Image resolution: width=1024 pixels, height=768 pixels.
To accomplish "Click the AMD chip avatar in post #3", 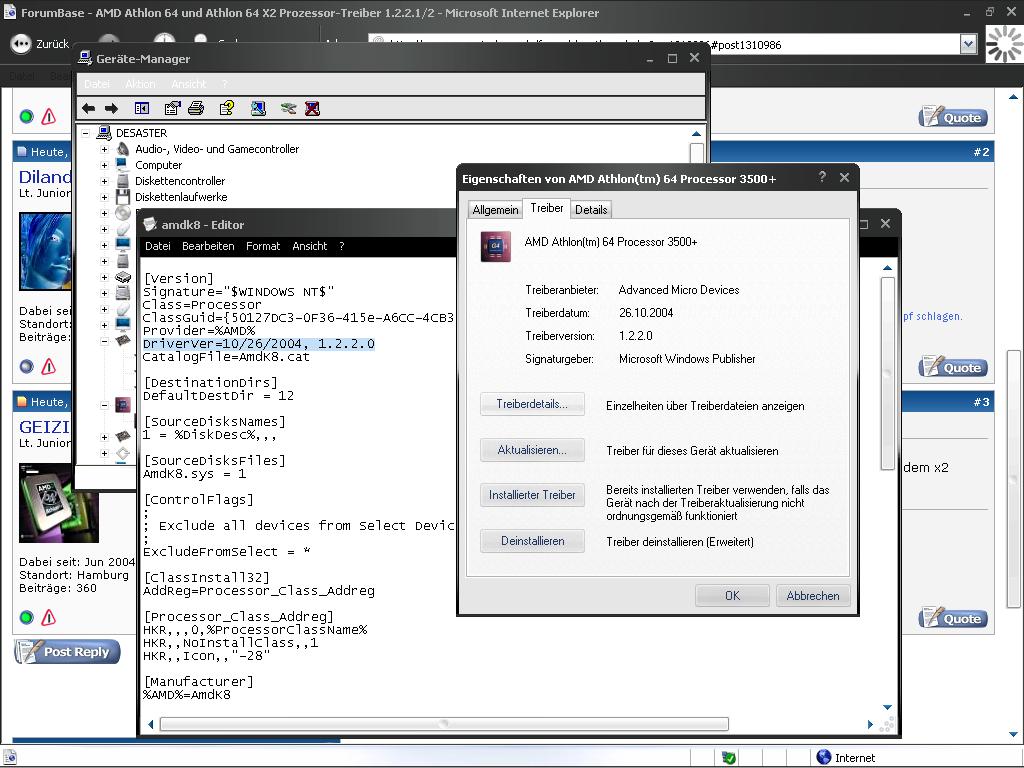I will [58, 503].
